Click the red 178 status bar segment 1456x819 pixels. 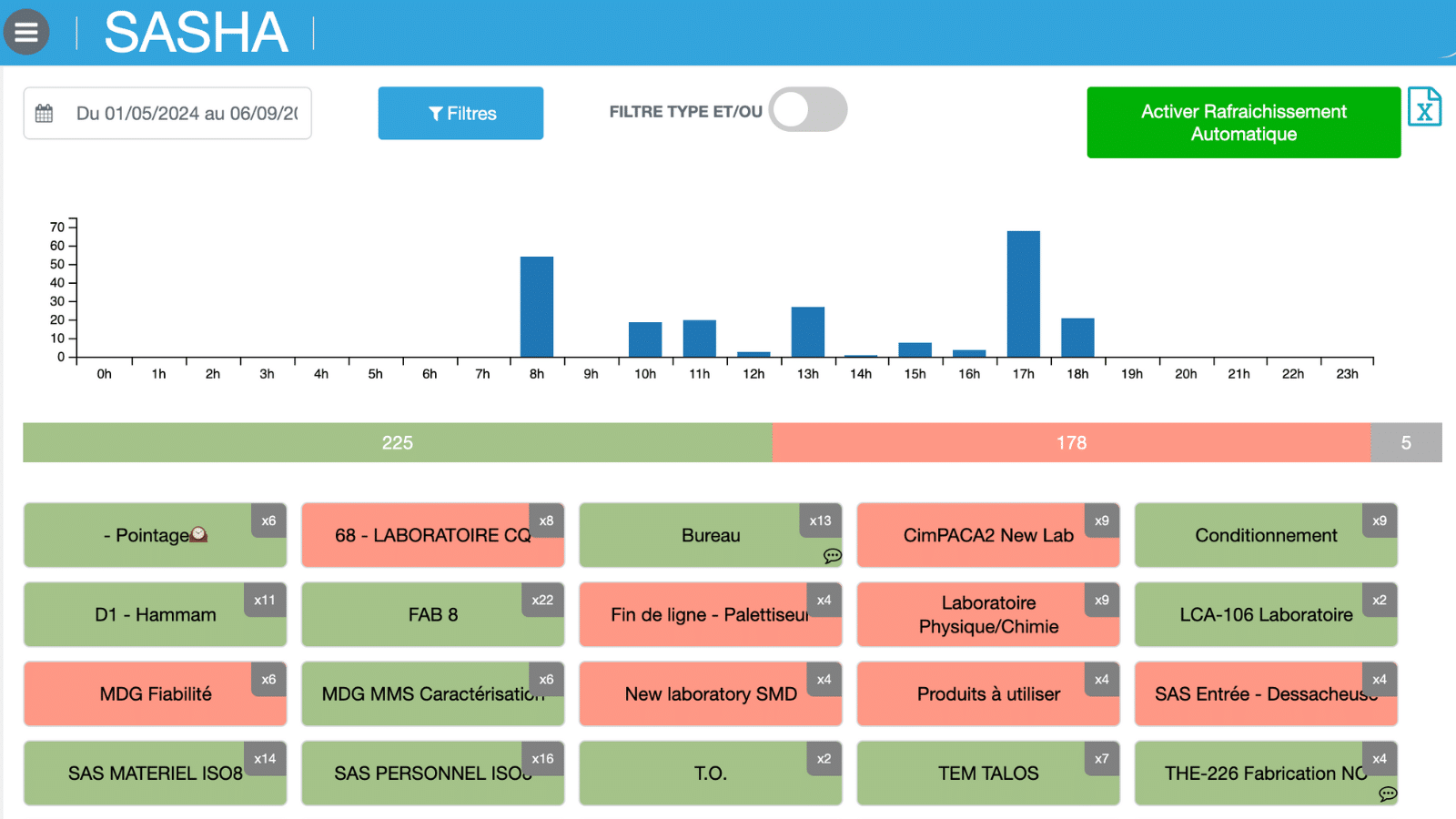pyautogui.click(x=1071, y=443)
